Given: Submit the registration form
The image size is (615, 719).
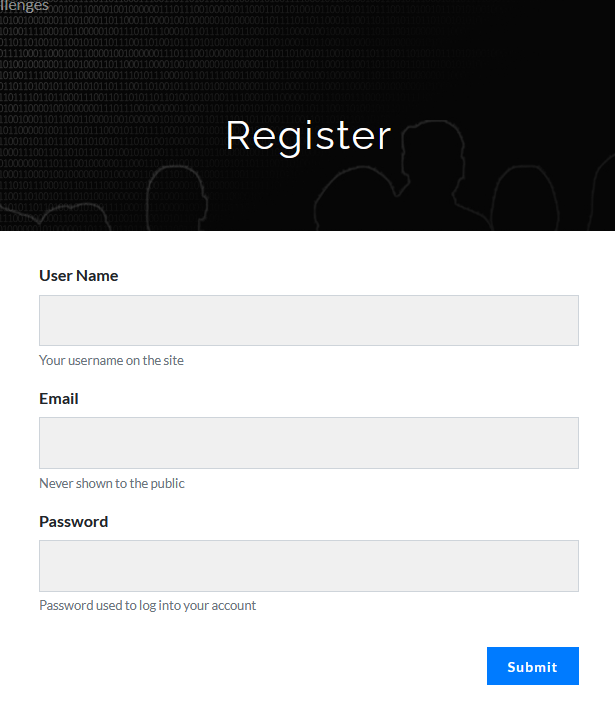Looking at the screenshot, I should click(x=532, y=666).
